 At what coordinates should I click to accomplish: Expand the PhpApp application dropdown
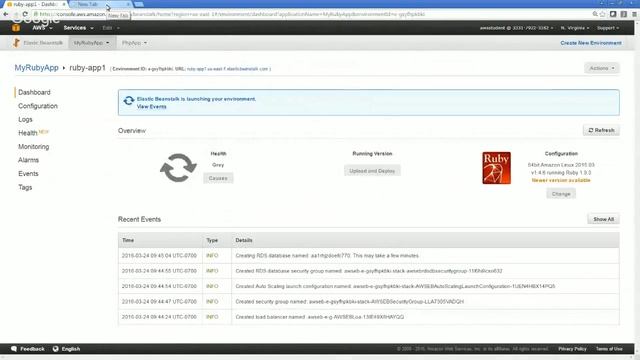click(134, 43)
